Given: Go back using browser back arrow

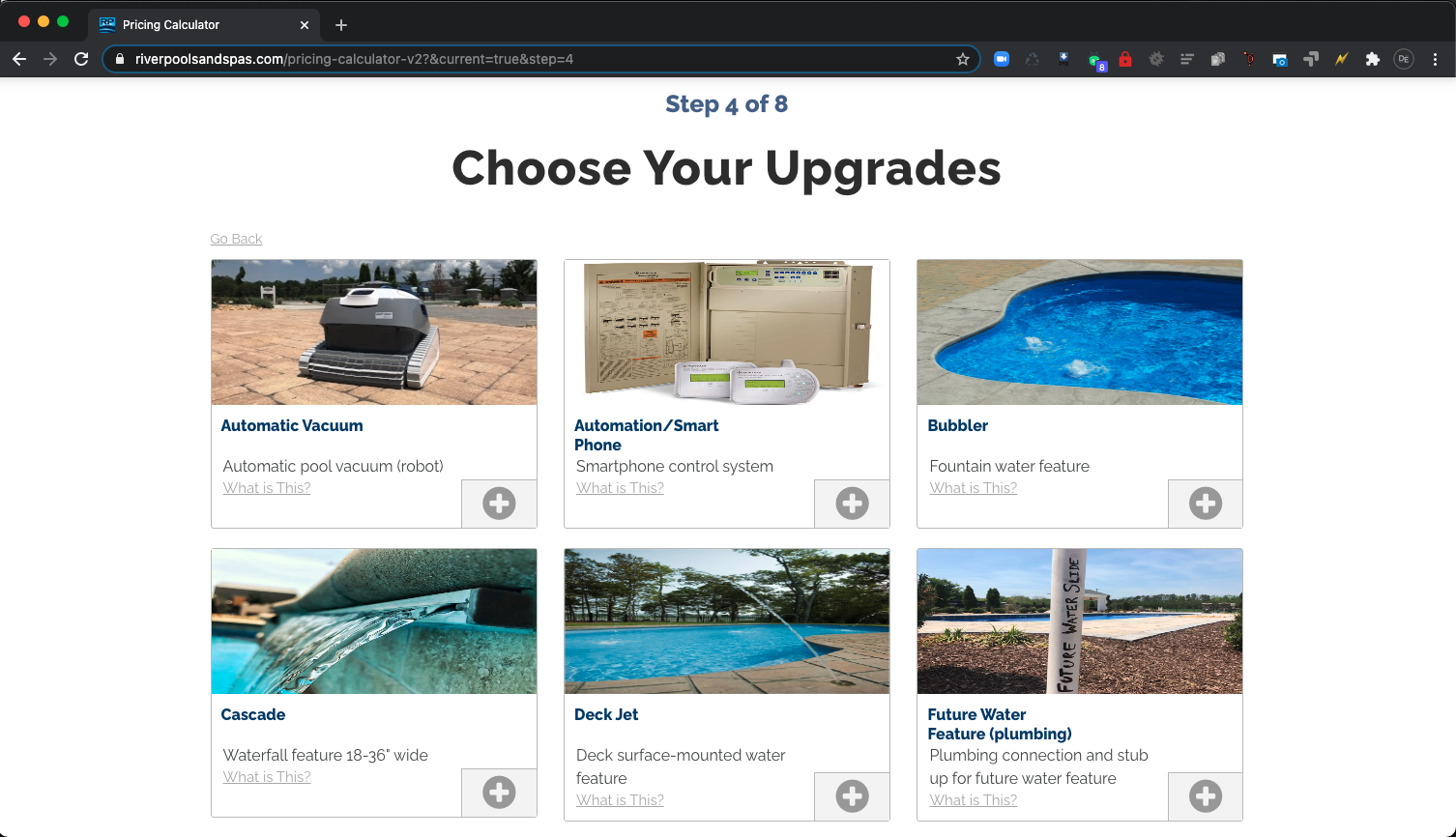Looking at the screenshot, I should pos(19,59).
